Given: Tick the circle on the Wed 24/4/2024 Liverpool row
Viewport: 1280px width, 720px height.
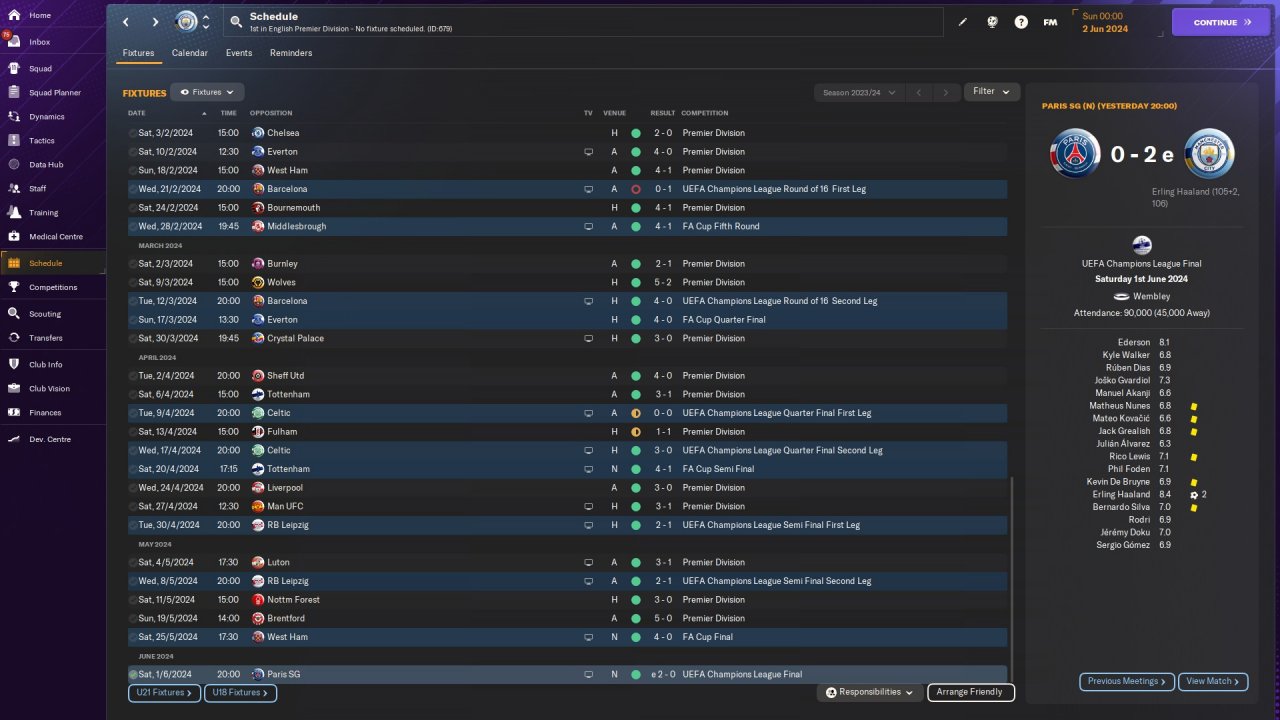Looking at the screenshot, I should click(x=133, y=488).
